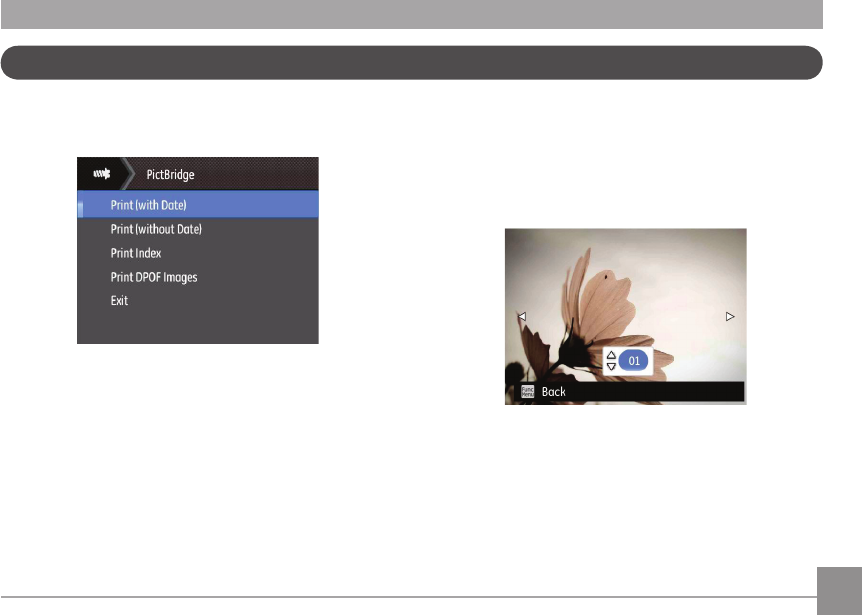Choose Print (without Date) option

coord(156,229)
